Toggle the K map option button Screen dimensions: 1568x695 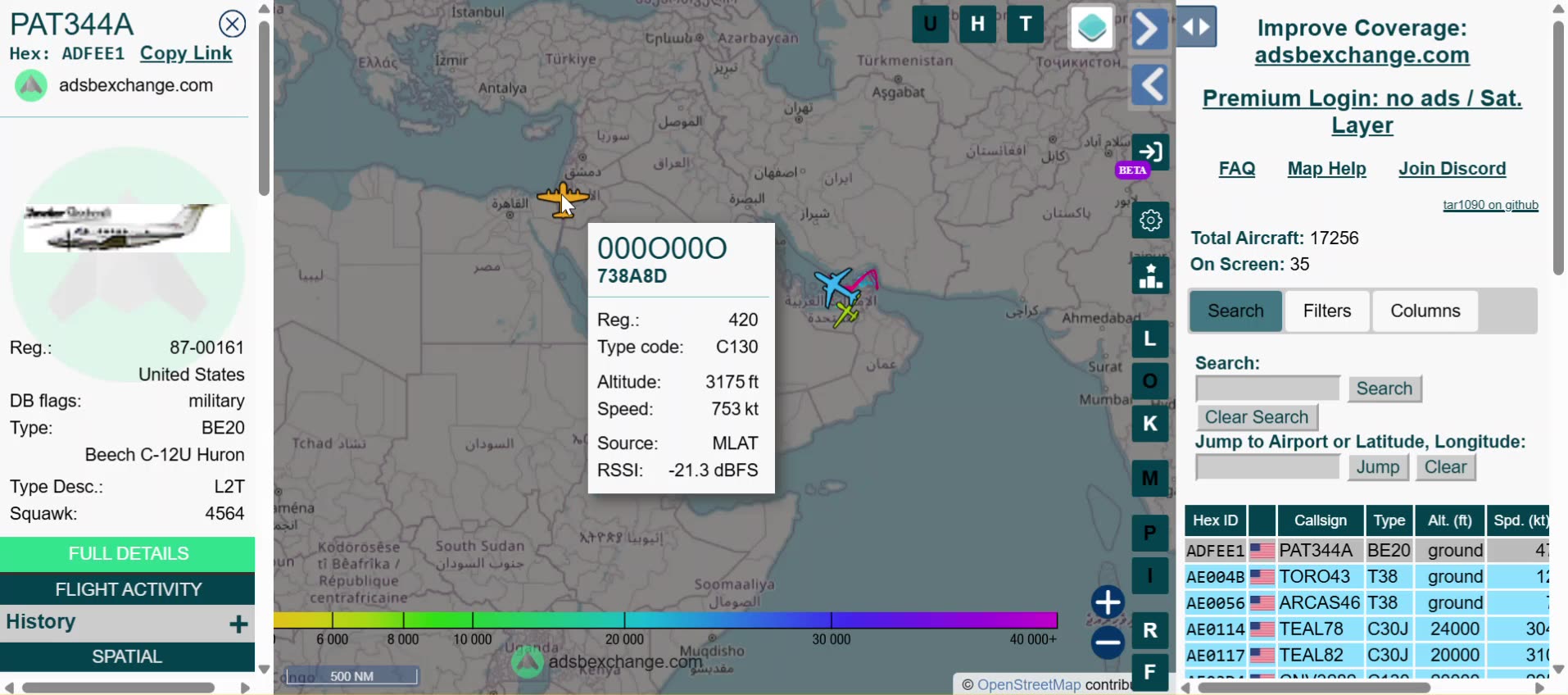click(x=1150, y=424)
